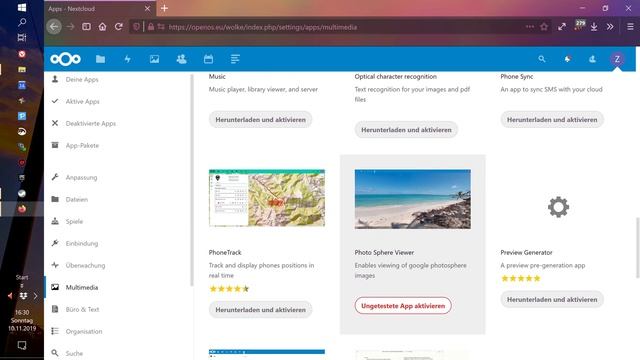Click PhoneTrack app title
Viewport: 640px width, 360px height.
click(225, 252)
